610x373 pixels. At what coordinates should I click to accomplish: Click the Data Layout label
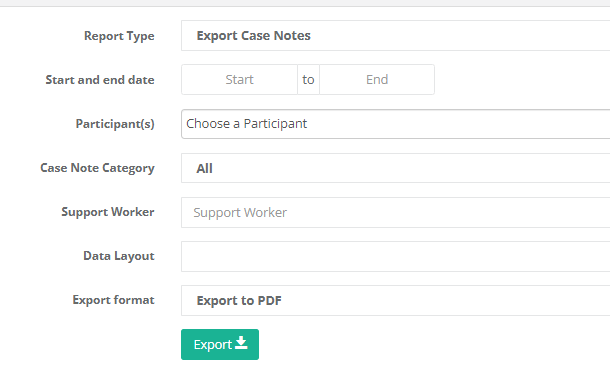[119, 256]
